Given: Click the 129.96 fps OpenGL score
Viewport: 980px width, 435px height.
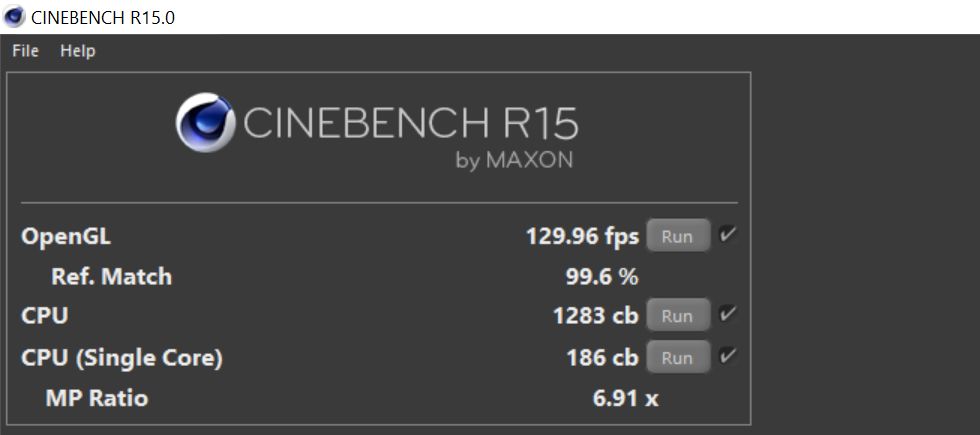Looking at the screenshot, I should coord(582,237).
